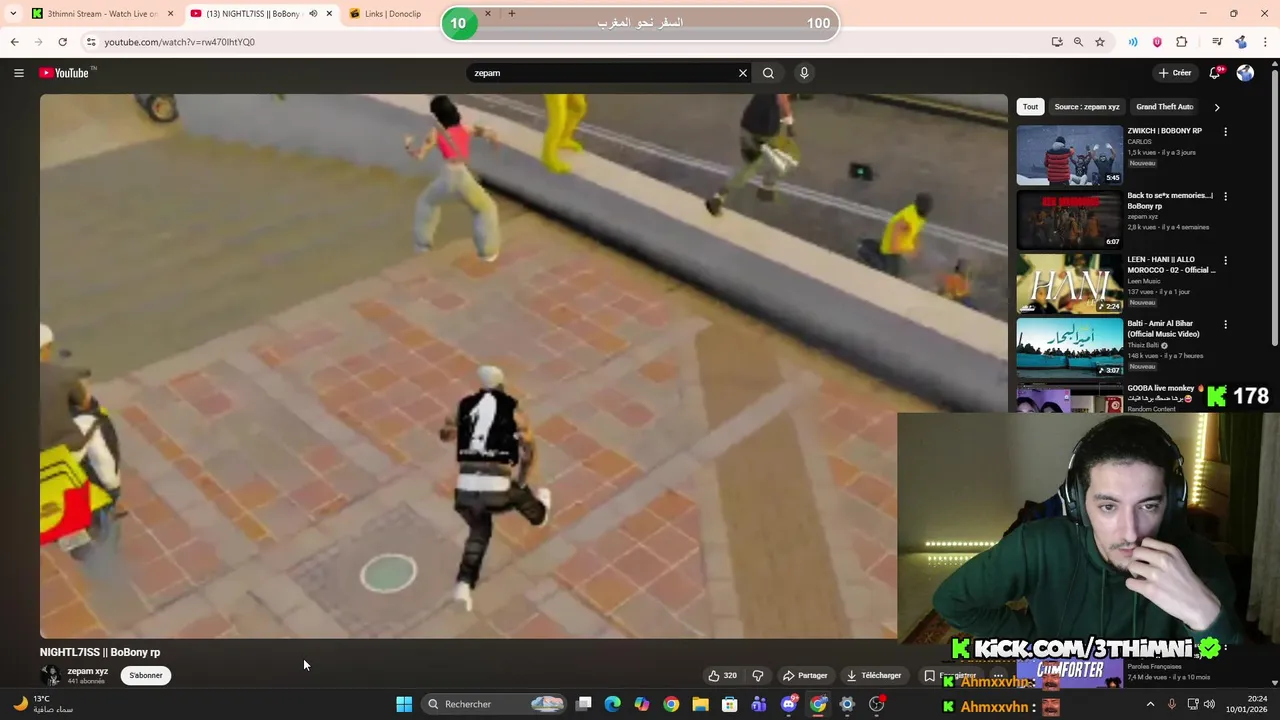Open the YouTube account avatar menu
Viewport: 1280px width, 720px height.
1245,73
